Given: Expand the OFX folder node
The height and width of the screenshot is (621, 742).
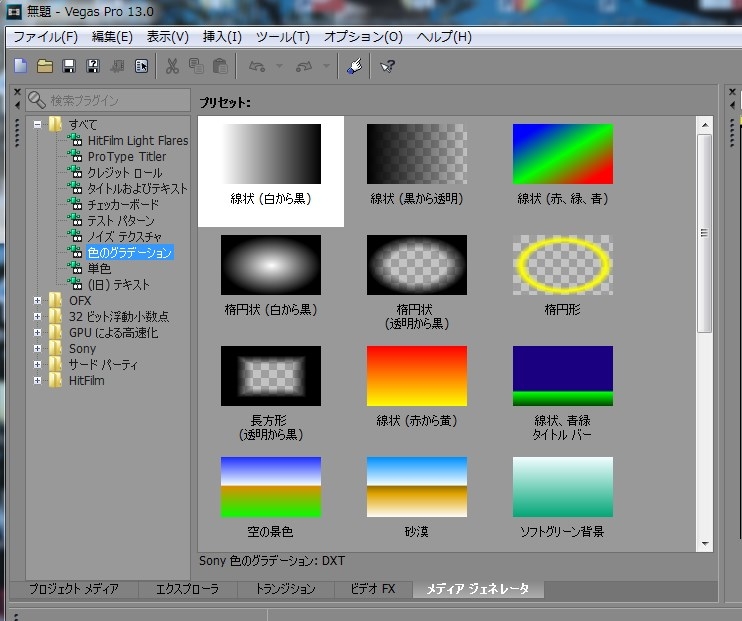Looking at the screenshot, I should pos(37,301).
